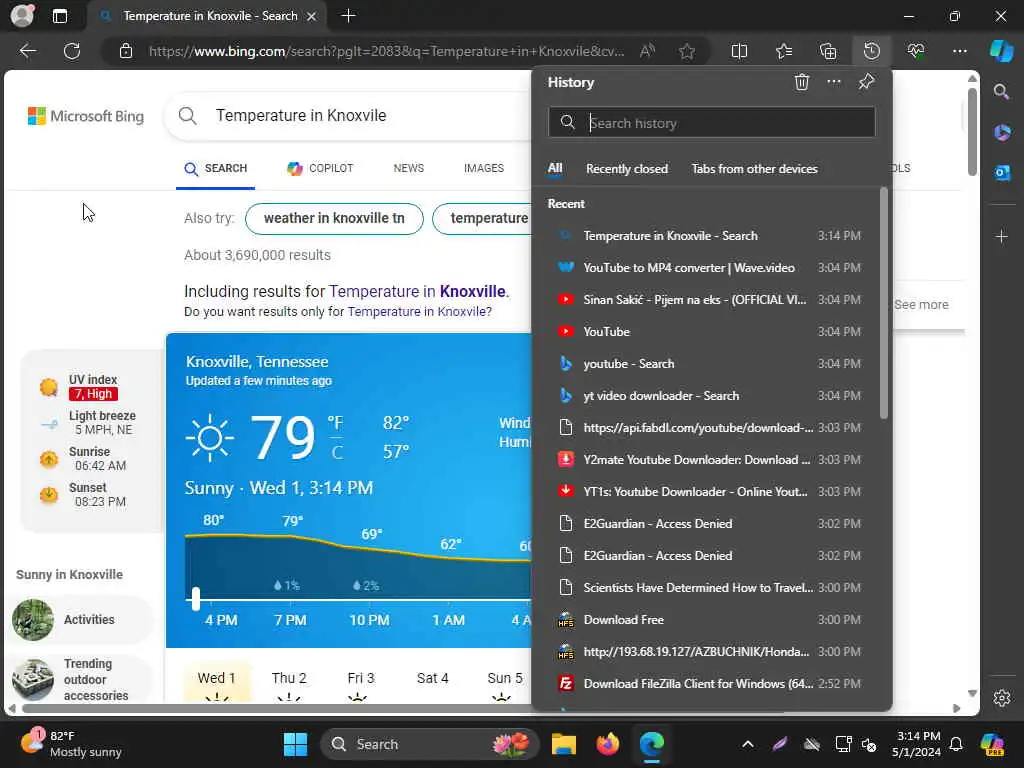Open Outlook in the sidebar

pos(1002,173)
